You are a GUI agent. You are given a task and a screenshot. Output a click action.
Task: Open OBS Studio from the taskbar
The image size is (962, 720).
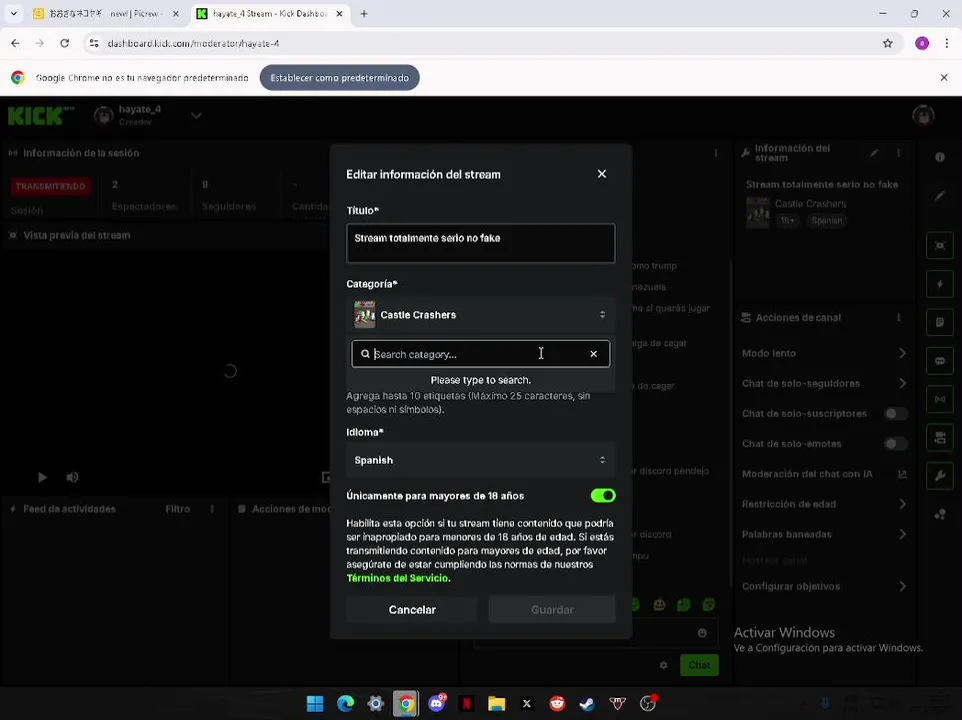(648, 703)
